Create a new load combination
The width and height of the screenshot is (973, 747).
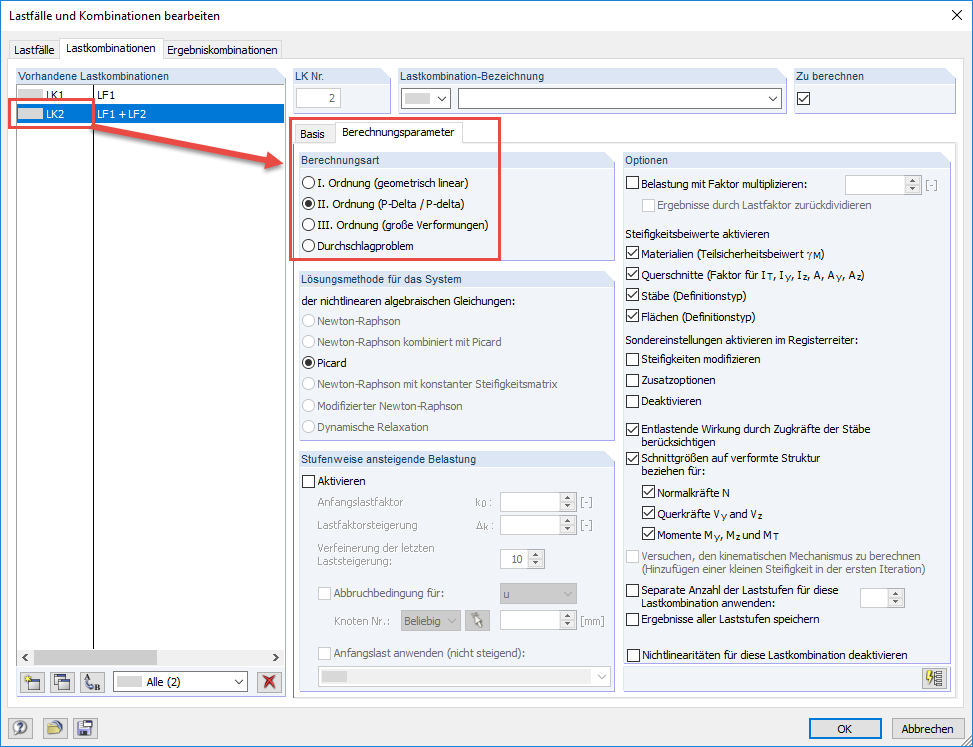tap(32, 682)
